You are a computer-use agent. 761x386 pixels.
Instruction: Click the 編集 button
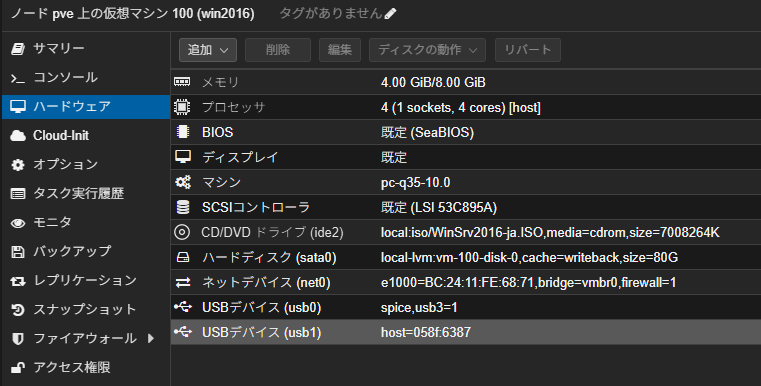(340, 50)
